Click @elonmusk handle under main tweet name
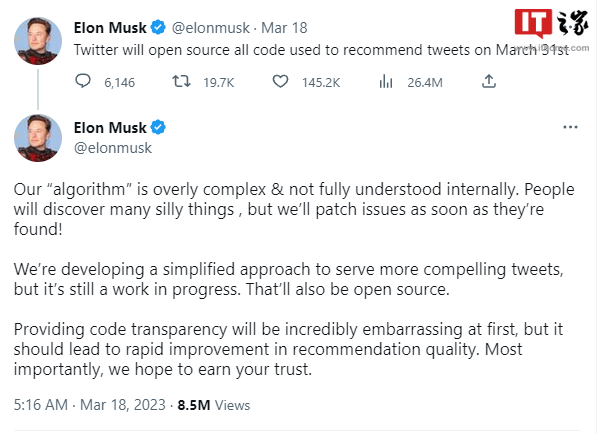This screenshot has height=434, width=598. pos(113,148)
